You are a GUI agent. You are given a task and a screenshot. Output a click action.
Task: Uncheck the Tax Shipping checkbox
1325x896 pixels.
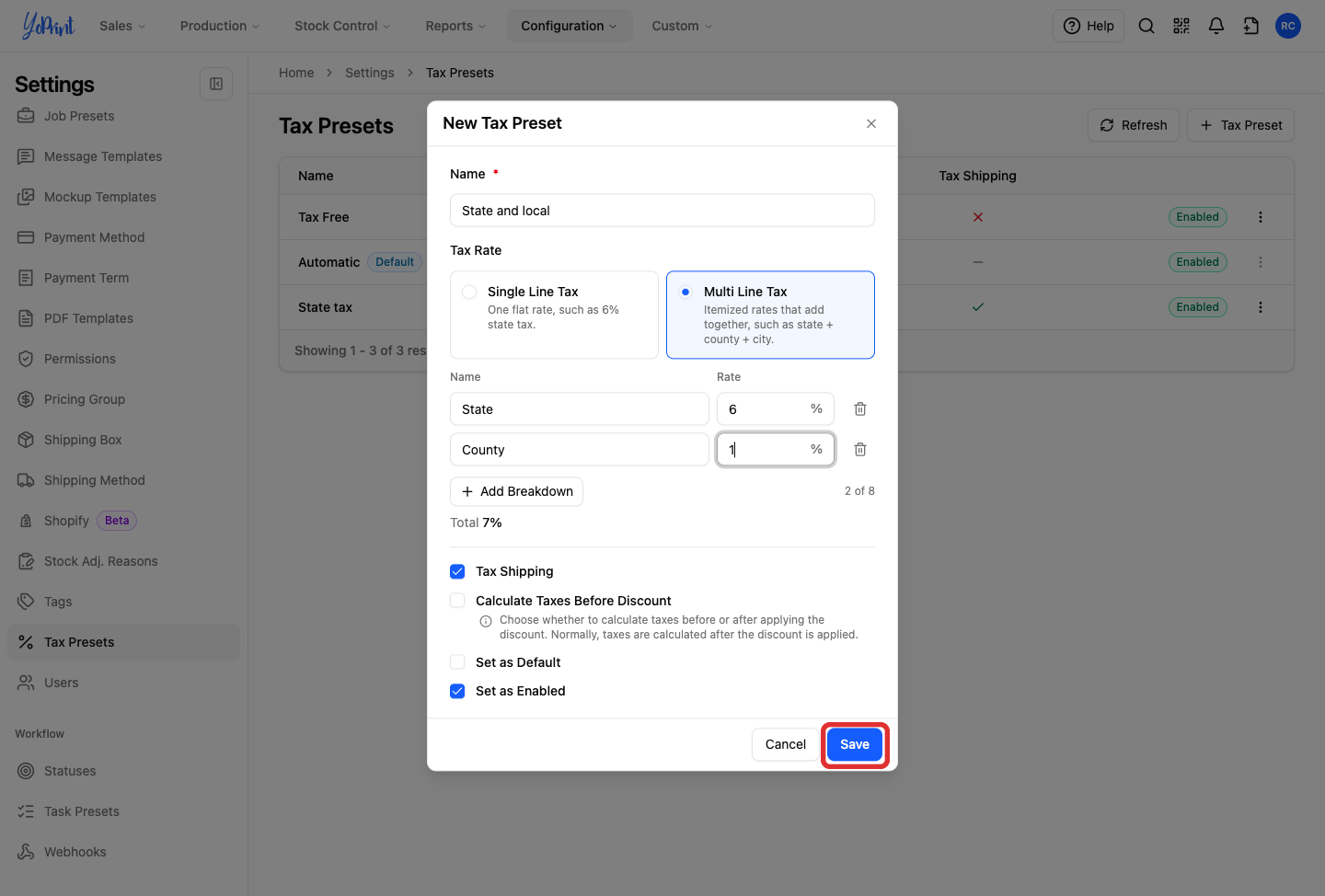click(457, 571)
